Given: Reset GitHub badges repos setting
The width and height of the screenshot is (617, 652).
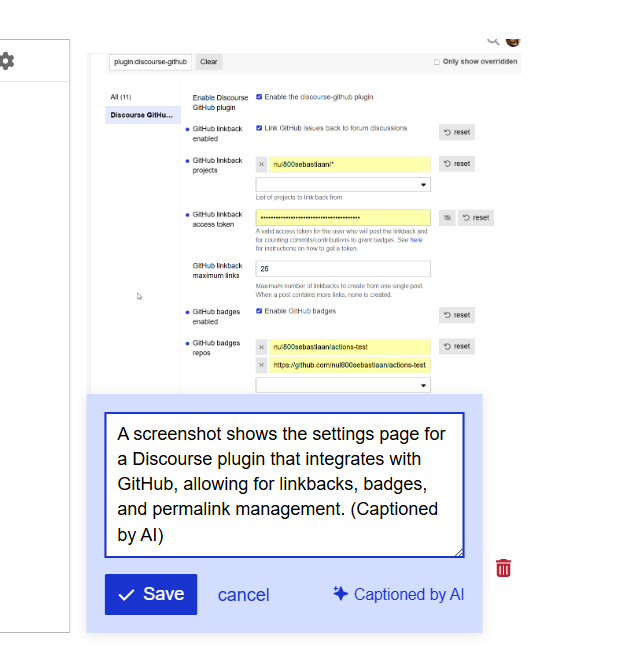Looking at the screenshot, I should point(457,346).
